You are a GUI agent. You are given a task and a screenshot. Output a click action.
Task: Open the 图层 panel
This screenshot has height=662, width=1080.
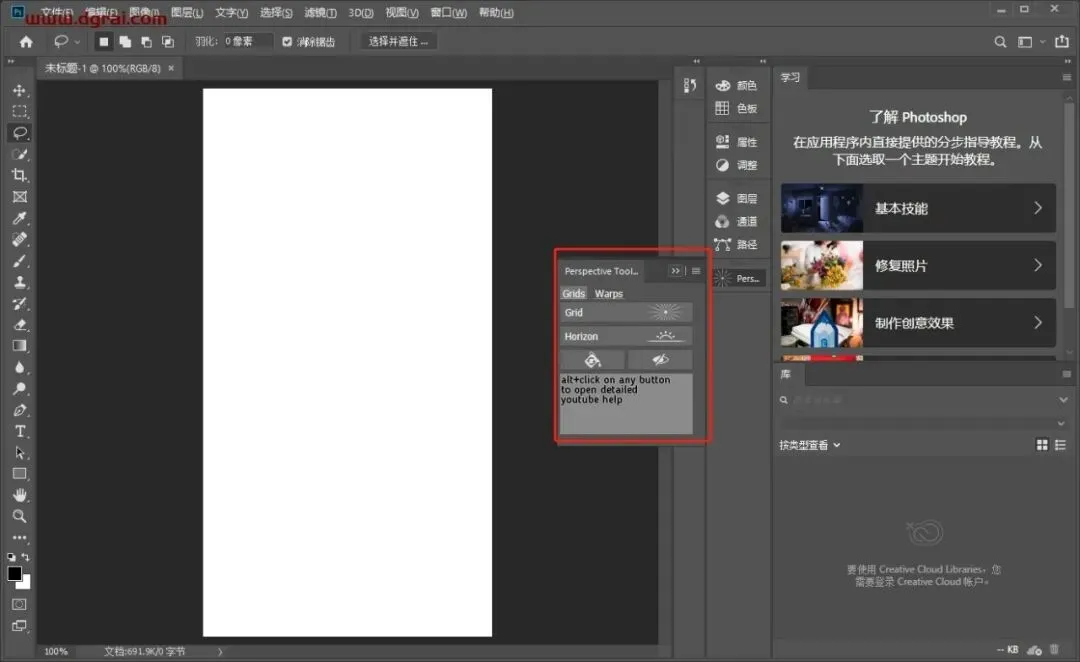click(736, 198)
